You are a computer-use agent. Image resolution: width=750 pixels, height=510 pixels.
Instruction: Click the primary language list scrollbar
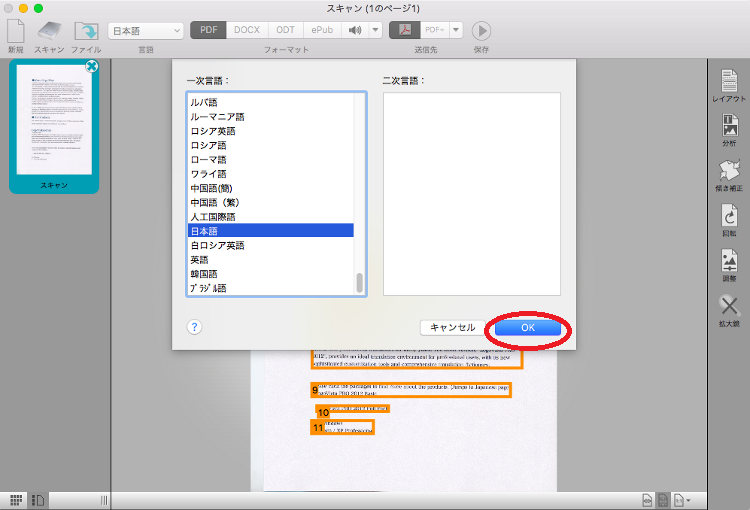tap(360, 282)
